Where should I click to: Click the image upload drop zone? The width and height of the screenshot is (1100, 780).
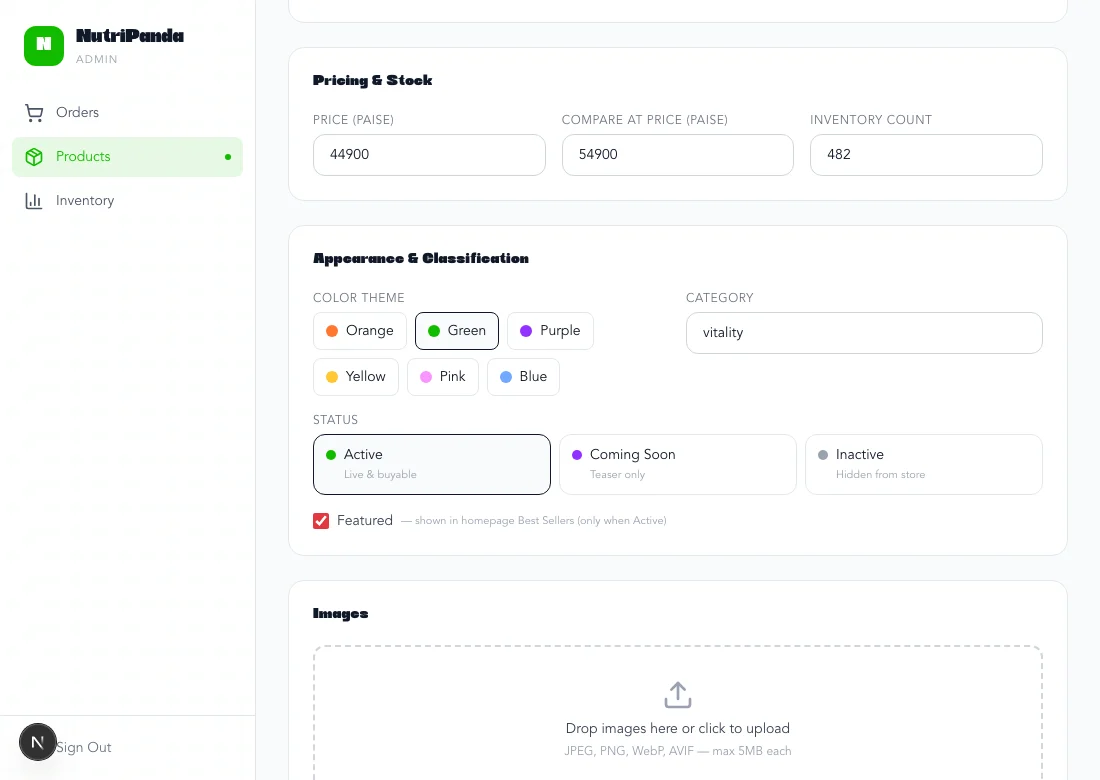click(x=678, y=713)
